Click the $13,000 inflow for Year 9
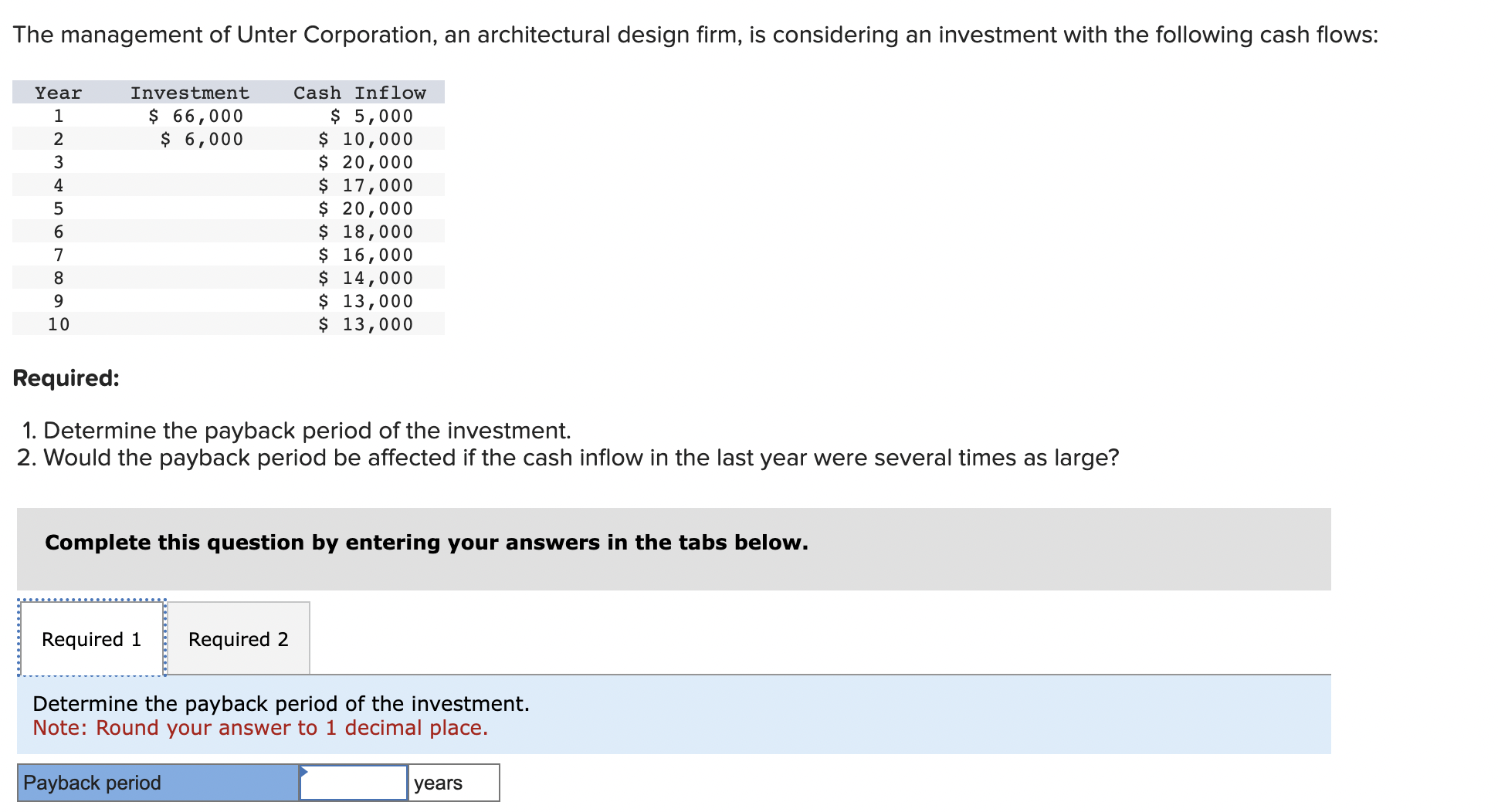This screenshot has width=1498, height=812. (364, 301)
